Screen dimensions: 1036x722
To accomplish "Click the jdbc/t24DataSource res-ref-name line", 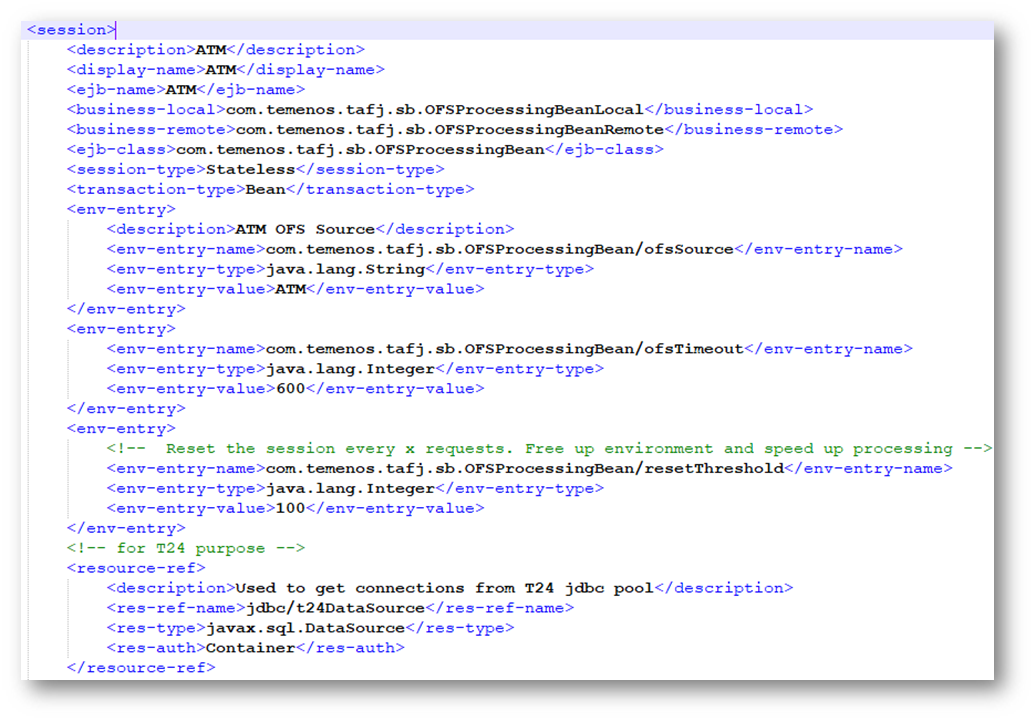I will [340, 608].
